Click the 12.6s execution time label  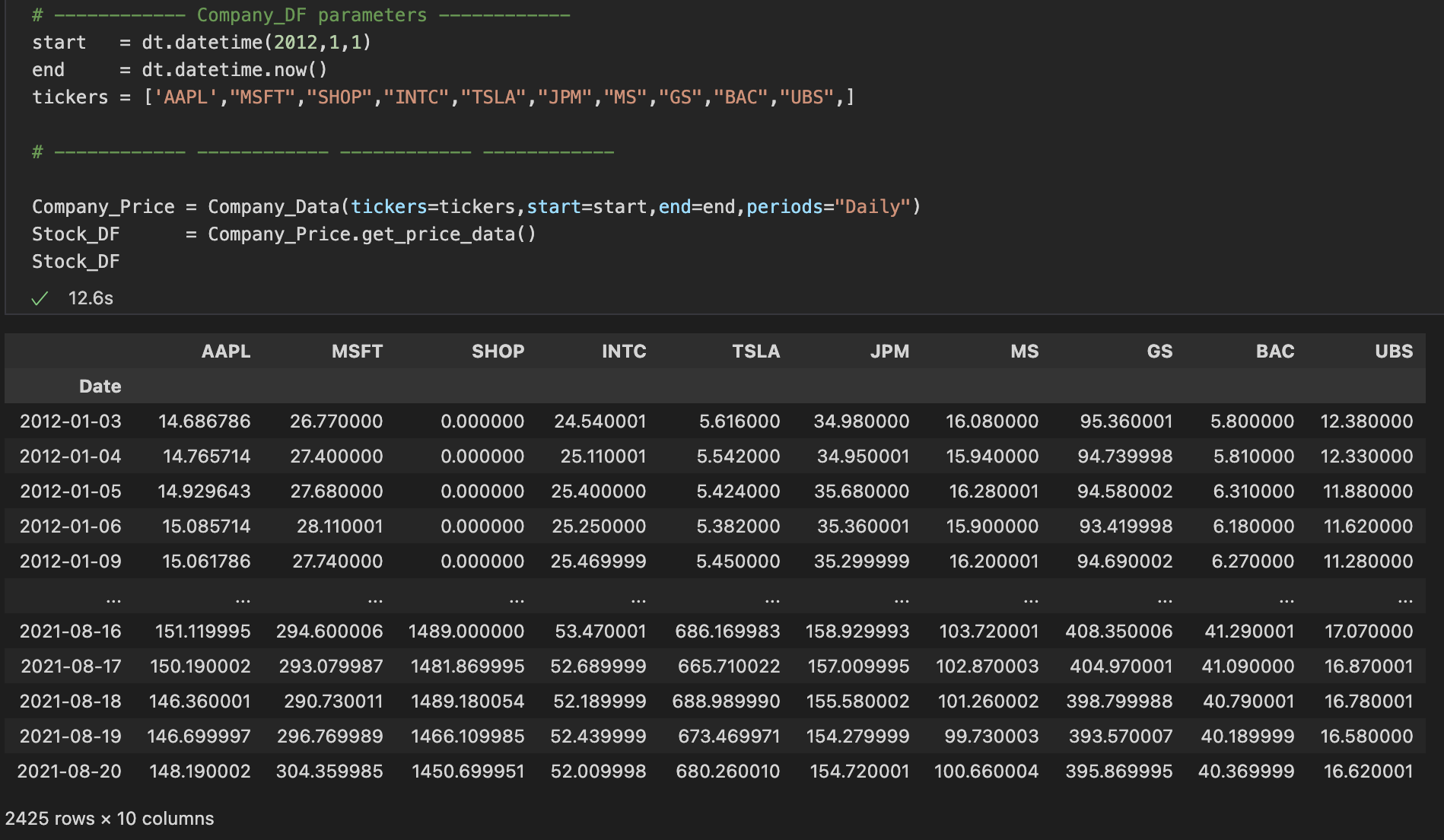(91, 298)
